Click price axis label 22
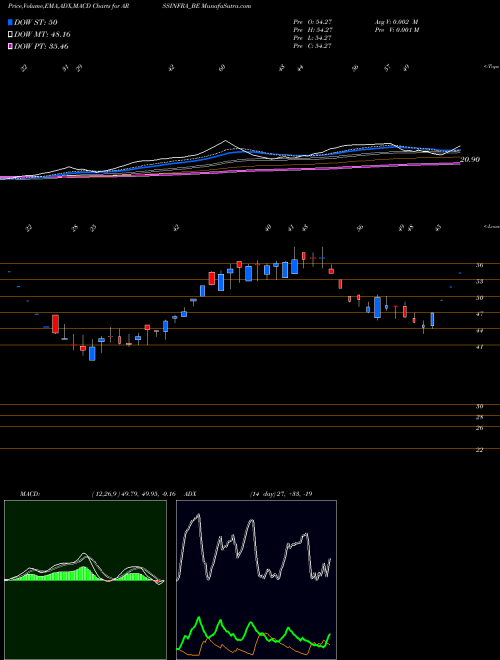The image size is (500, 660). coord(479,450)
